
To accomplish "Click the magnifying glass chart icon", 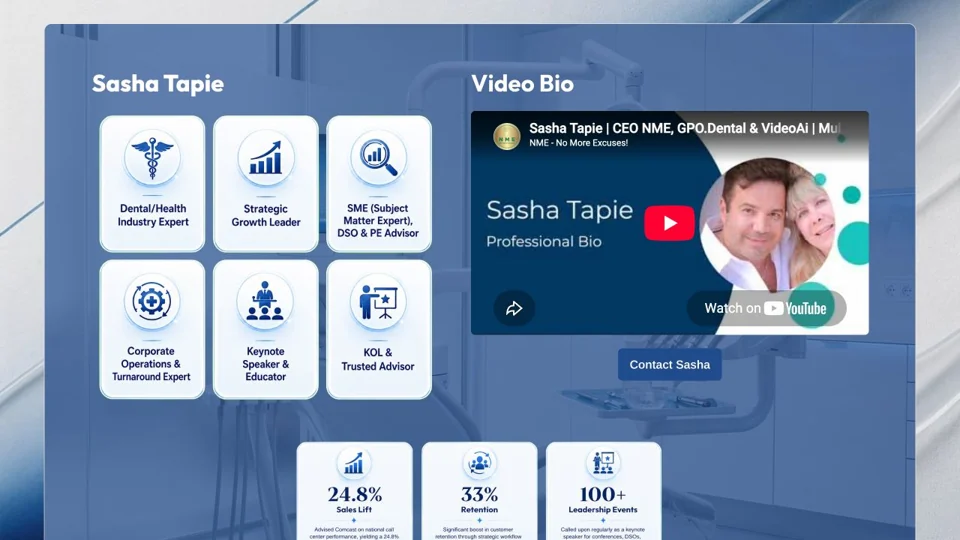I will 378,158.
